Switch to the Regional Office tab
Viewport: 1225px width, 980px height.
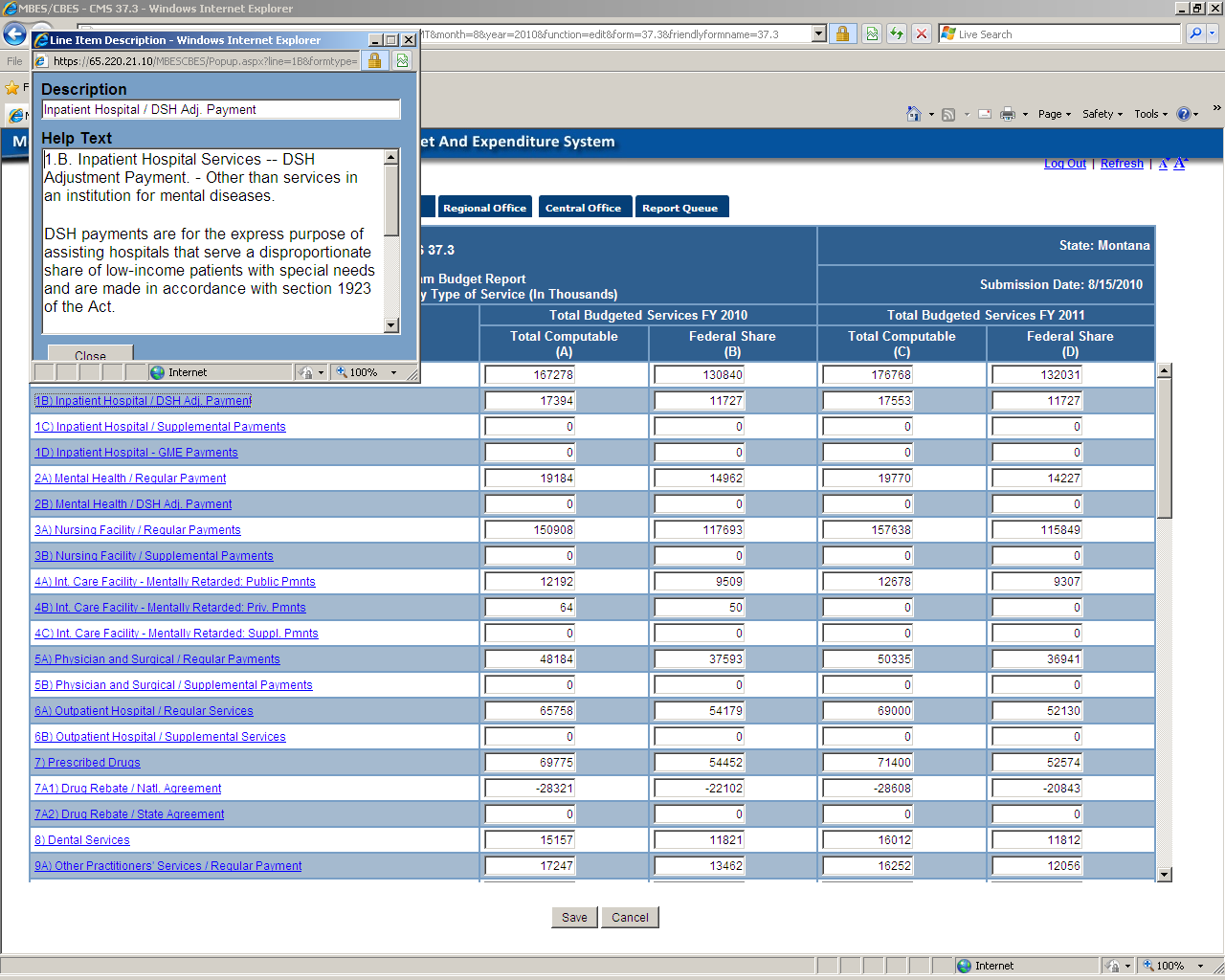point(484,208)
